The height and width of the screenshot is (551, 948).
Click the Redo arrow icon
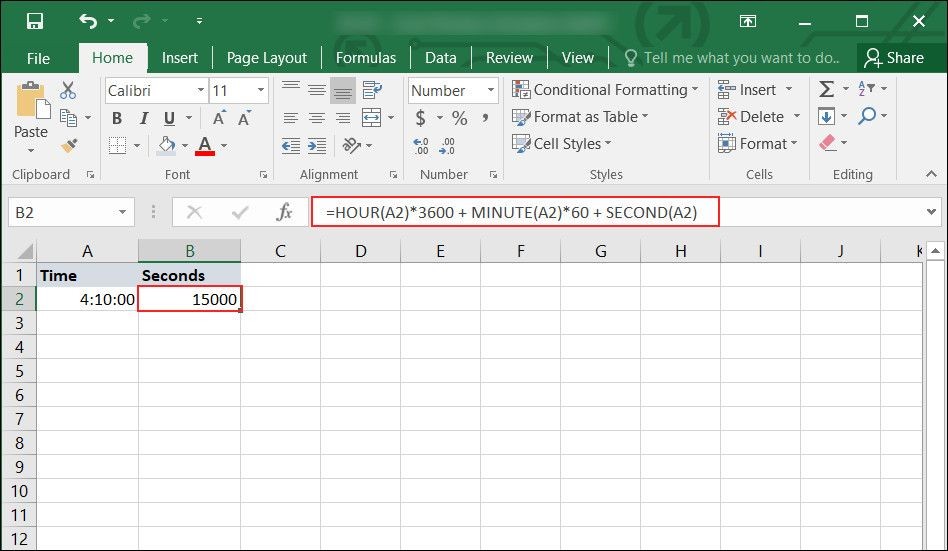click(141, 22)
